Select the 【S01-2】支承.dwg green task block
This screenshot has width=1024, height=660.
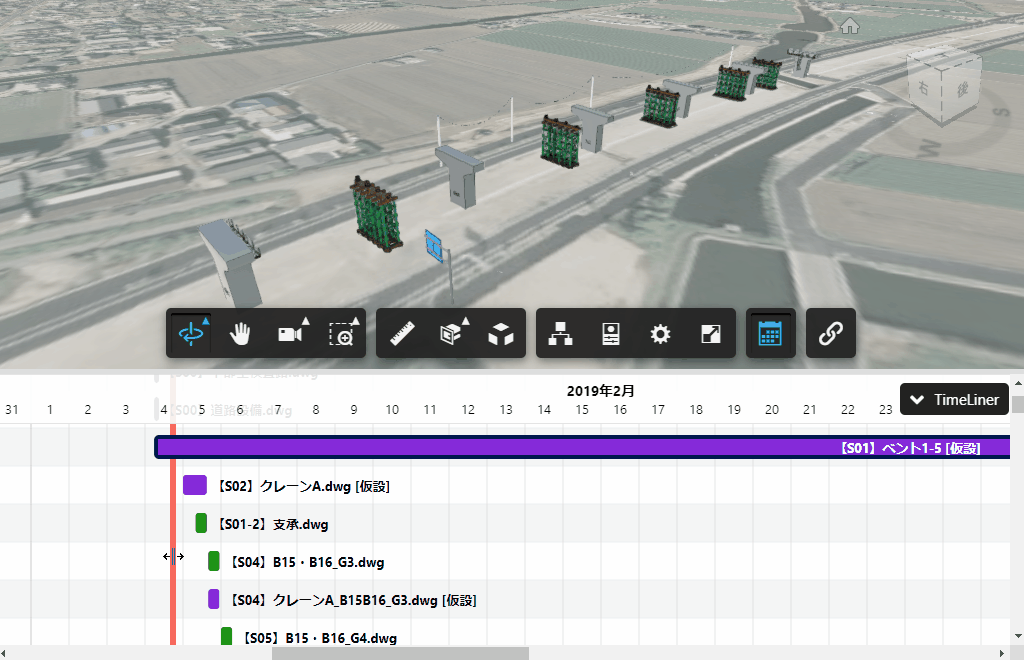[201, 524]
